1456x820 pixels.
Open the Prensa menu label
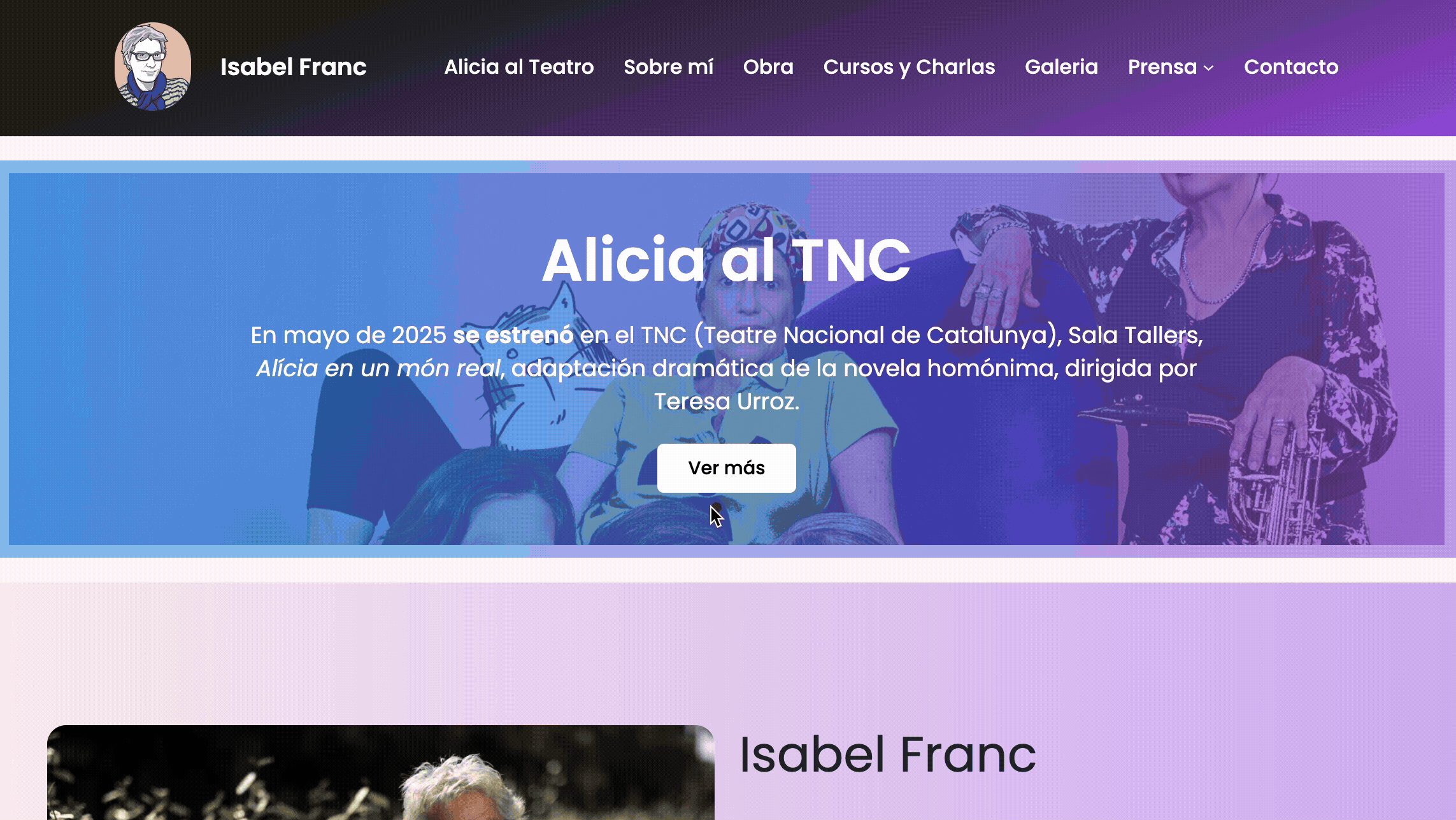[1162, 67]
